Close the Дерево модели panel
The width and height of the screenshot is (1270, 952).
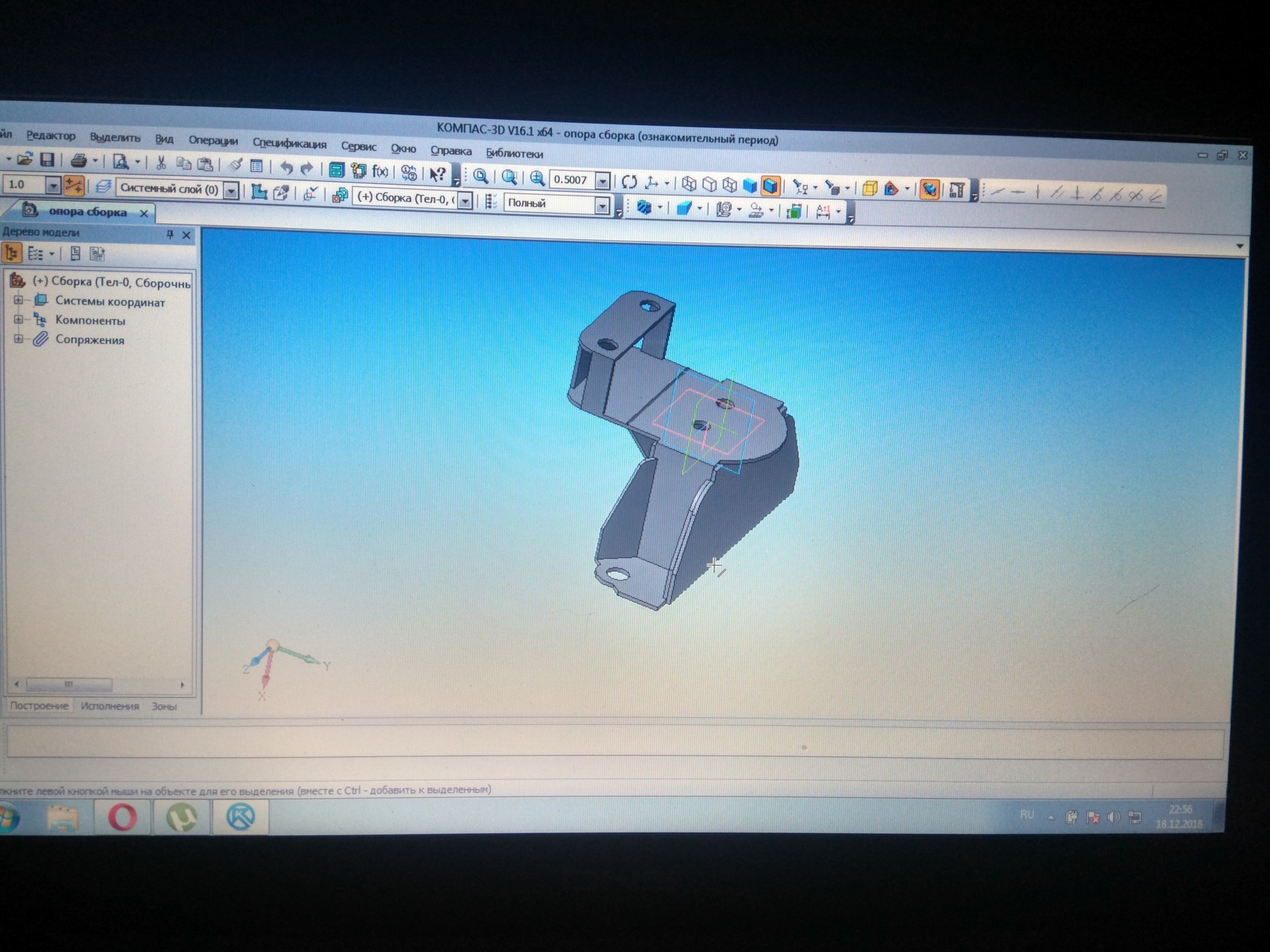point(187,235)
